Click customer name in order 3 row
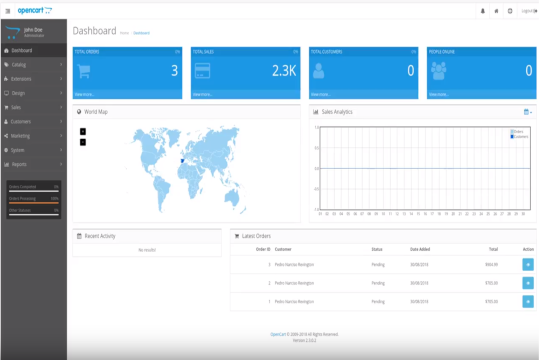540x360 pixels. [294, 265]
